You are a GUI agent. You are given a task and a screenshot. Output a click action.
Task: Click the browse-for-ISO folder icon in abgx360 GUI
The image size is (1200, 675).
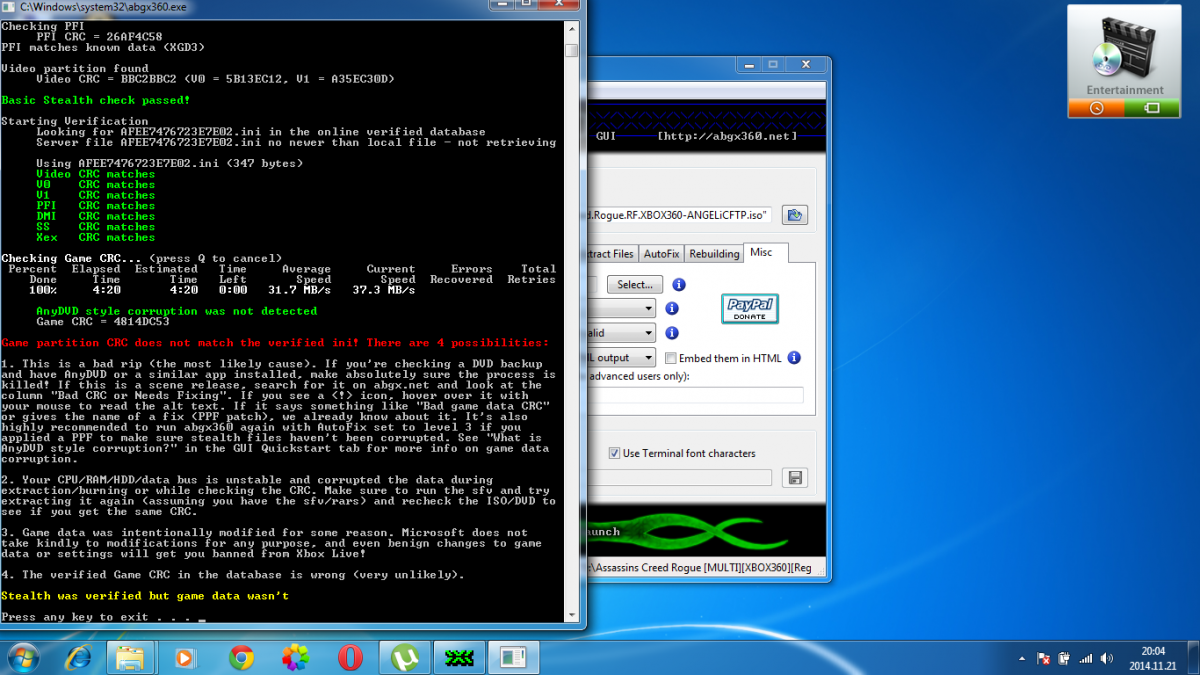[794, 215]
